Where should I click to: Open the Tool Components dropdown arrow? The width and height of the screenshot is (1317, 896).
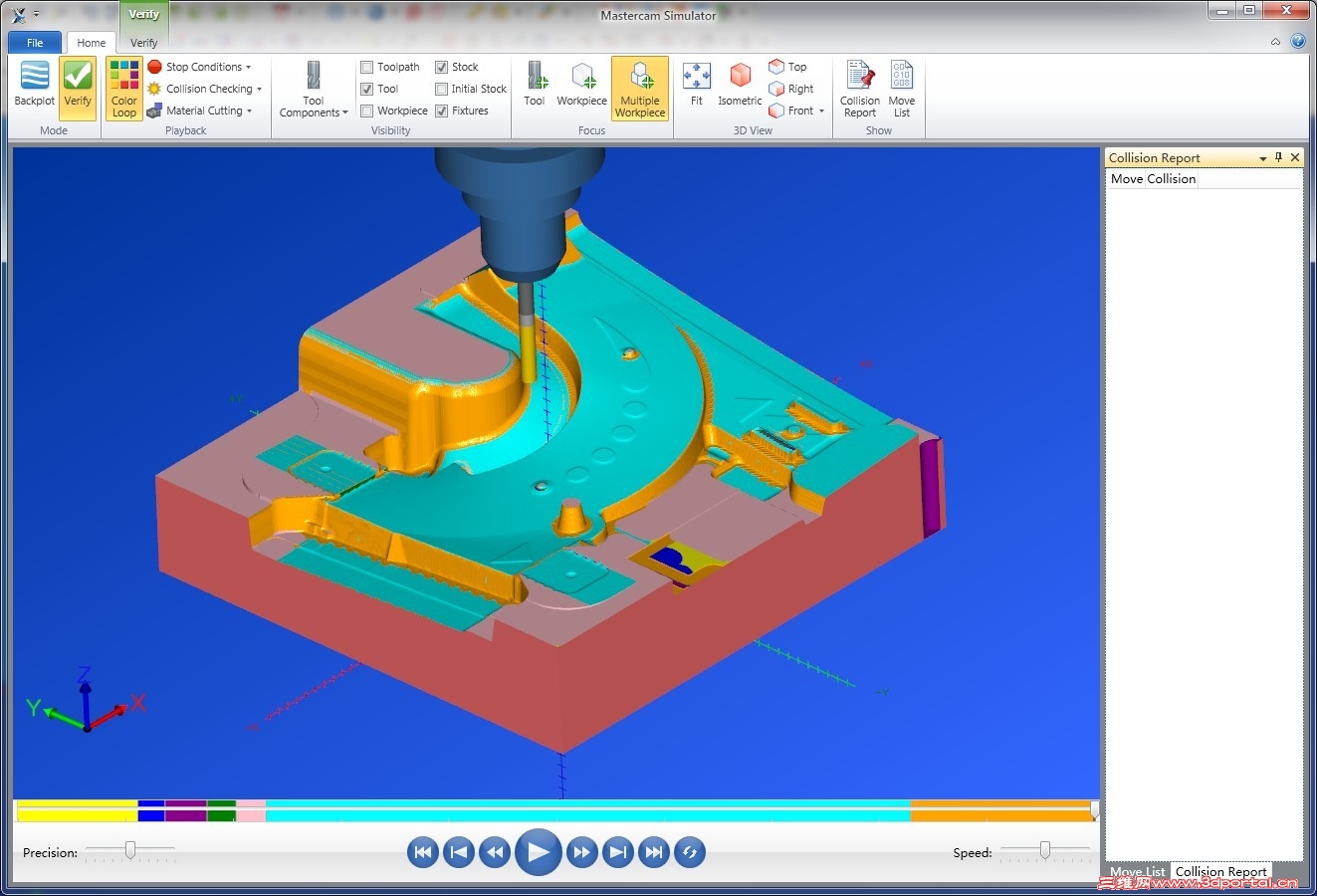pyautogui.click(x=345, y=113)
